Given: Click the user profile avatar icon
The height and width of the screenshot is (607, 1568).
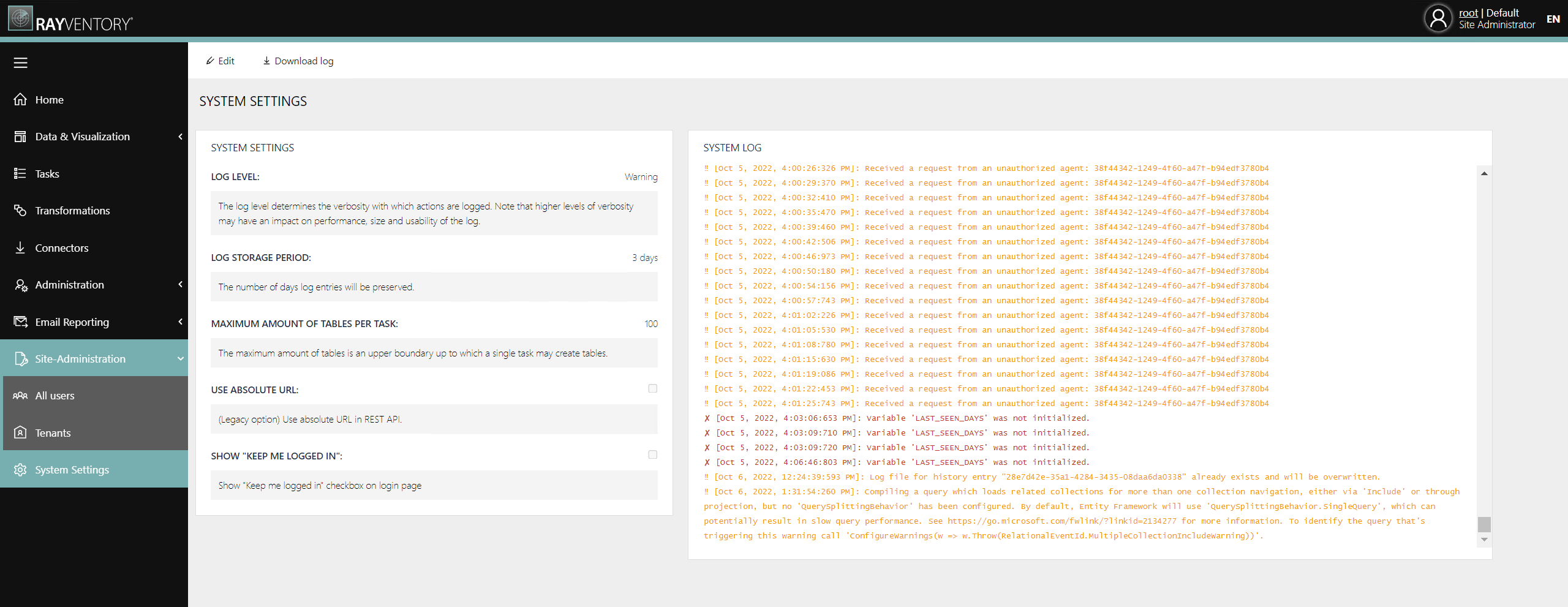Looking at the screenshot, I should click(x=1438, y=18).
